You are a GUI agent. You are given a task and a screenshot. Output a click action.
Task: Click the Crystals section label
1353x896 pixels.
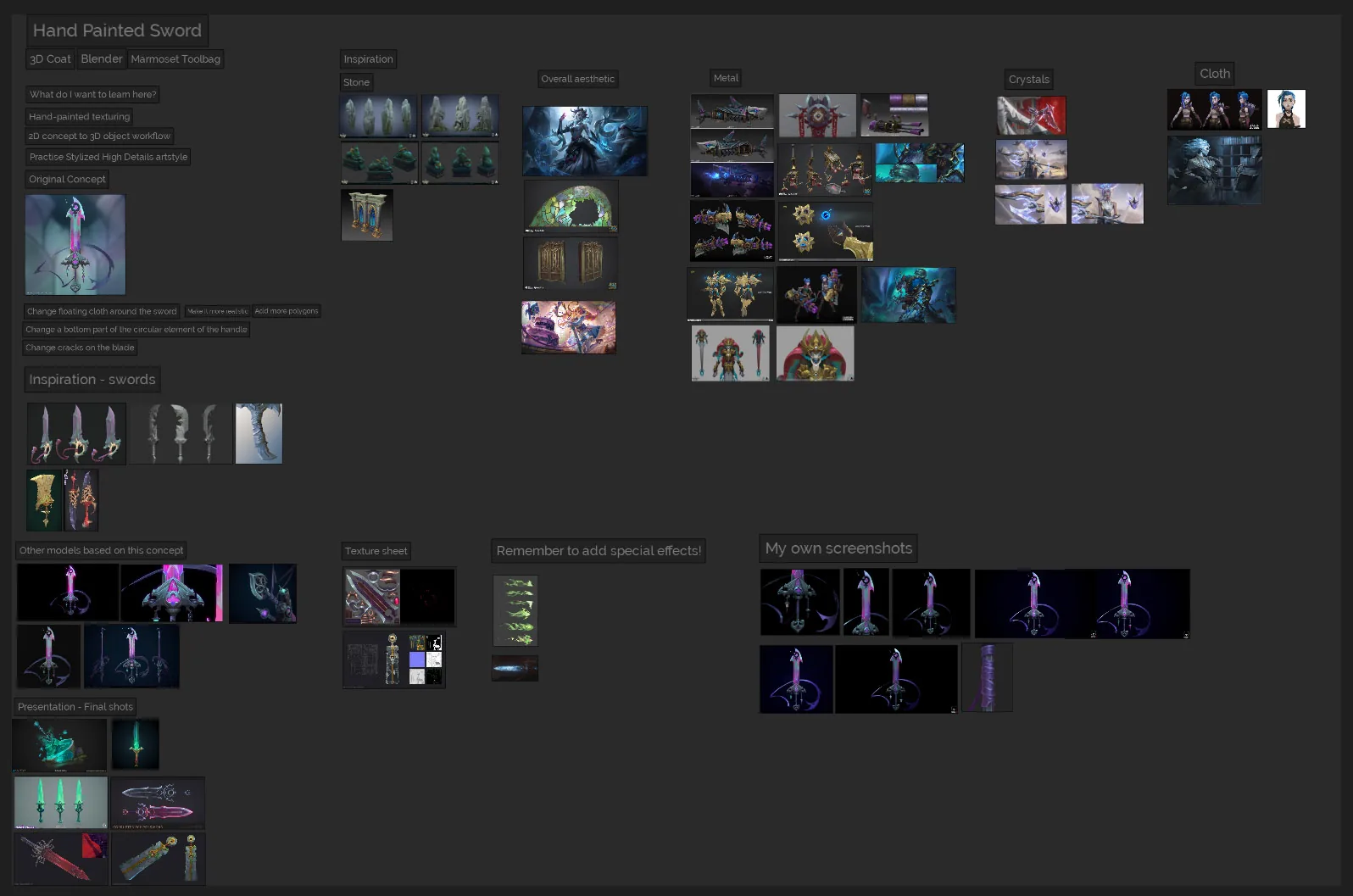click(1029, 80)
